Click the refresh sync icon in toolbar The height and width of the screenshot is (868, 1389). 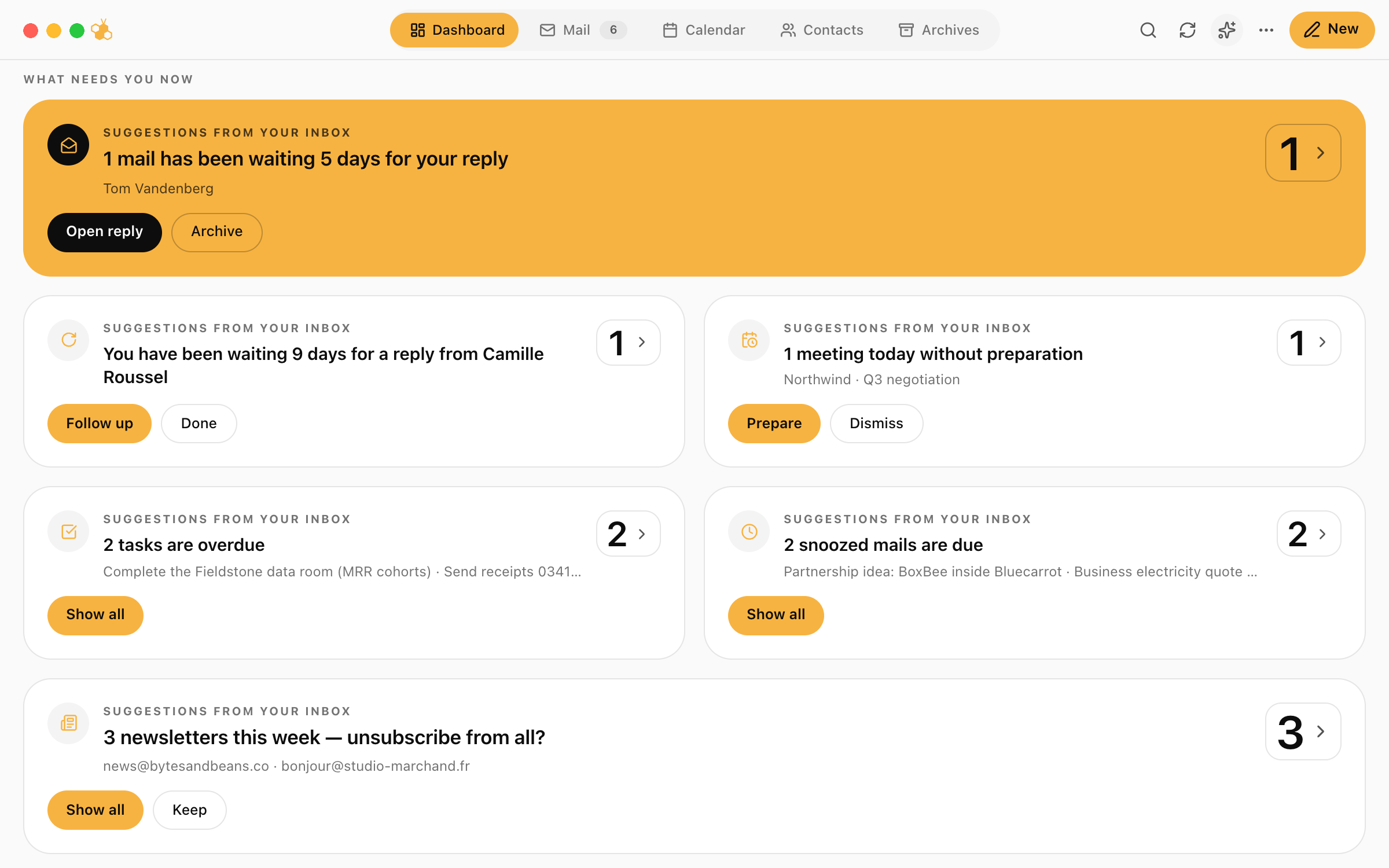tap(1188, 30)
